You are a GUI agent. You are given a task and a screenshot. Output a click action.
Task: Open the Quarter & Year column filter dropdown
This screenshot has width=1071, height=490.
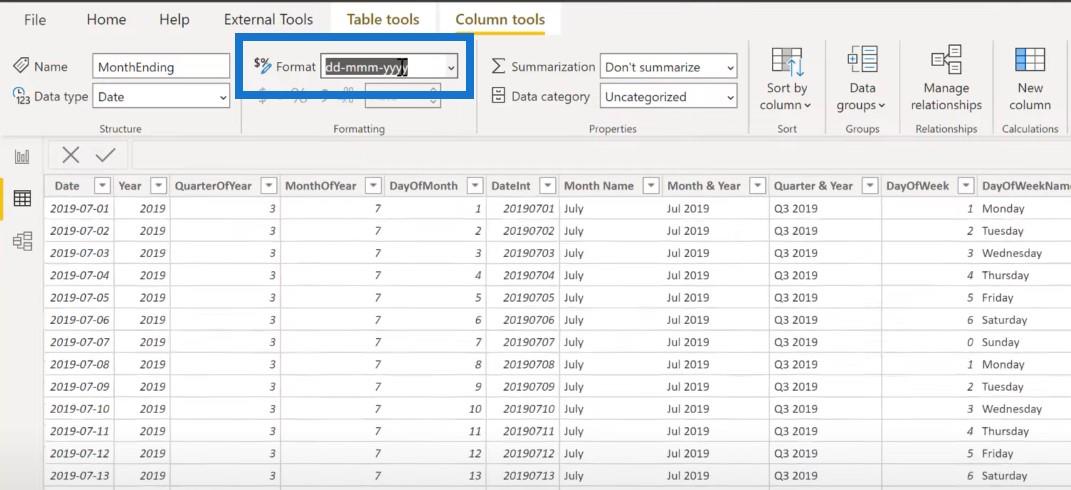pyautogui.click(x=870, y=186)
